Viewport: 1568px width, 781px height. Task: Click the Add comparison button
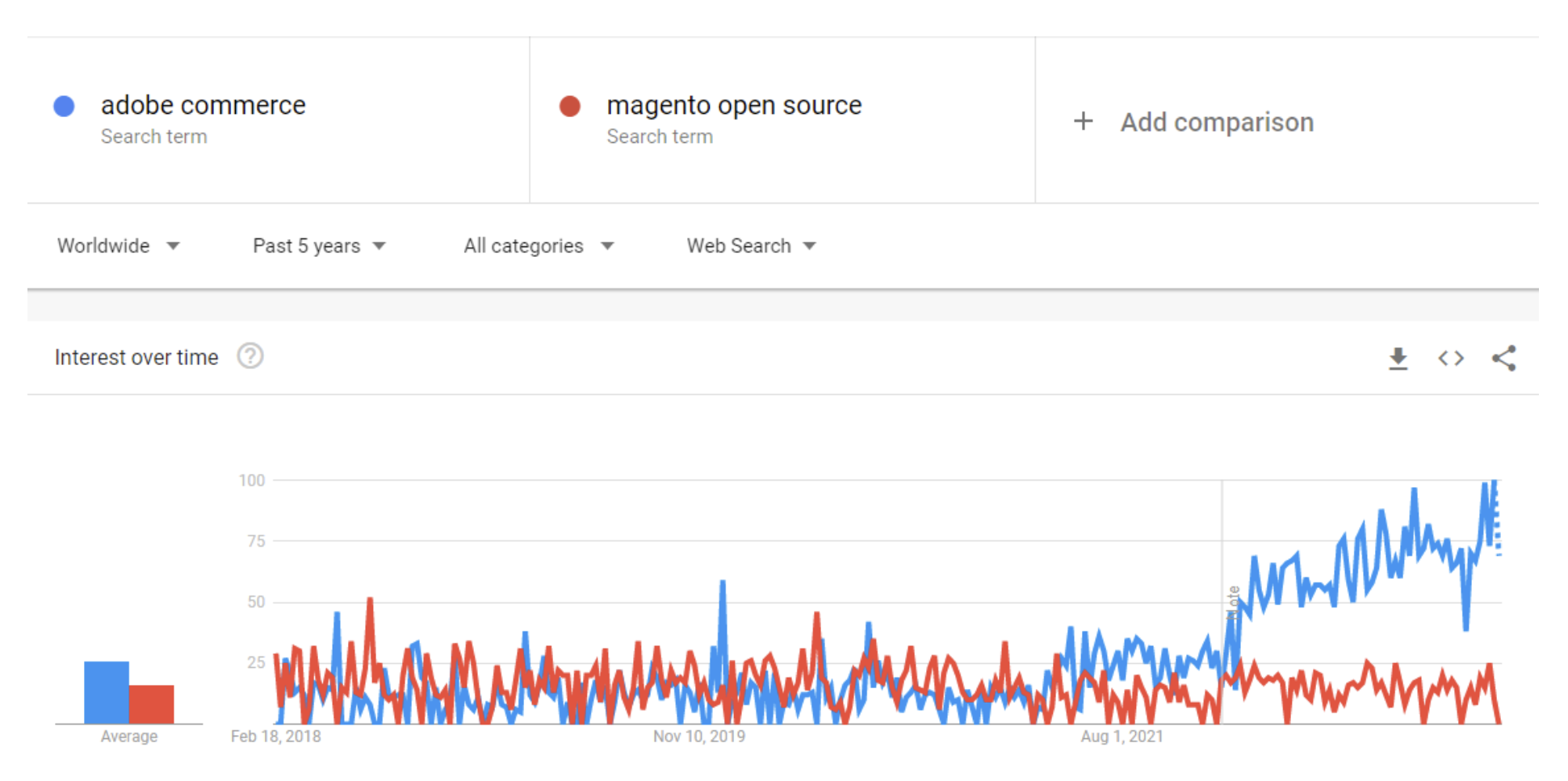coord(1216,122)
